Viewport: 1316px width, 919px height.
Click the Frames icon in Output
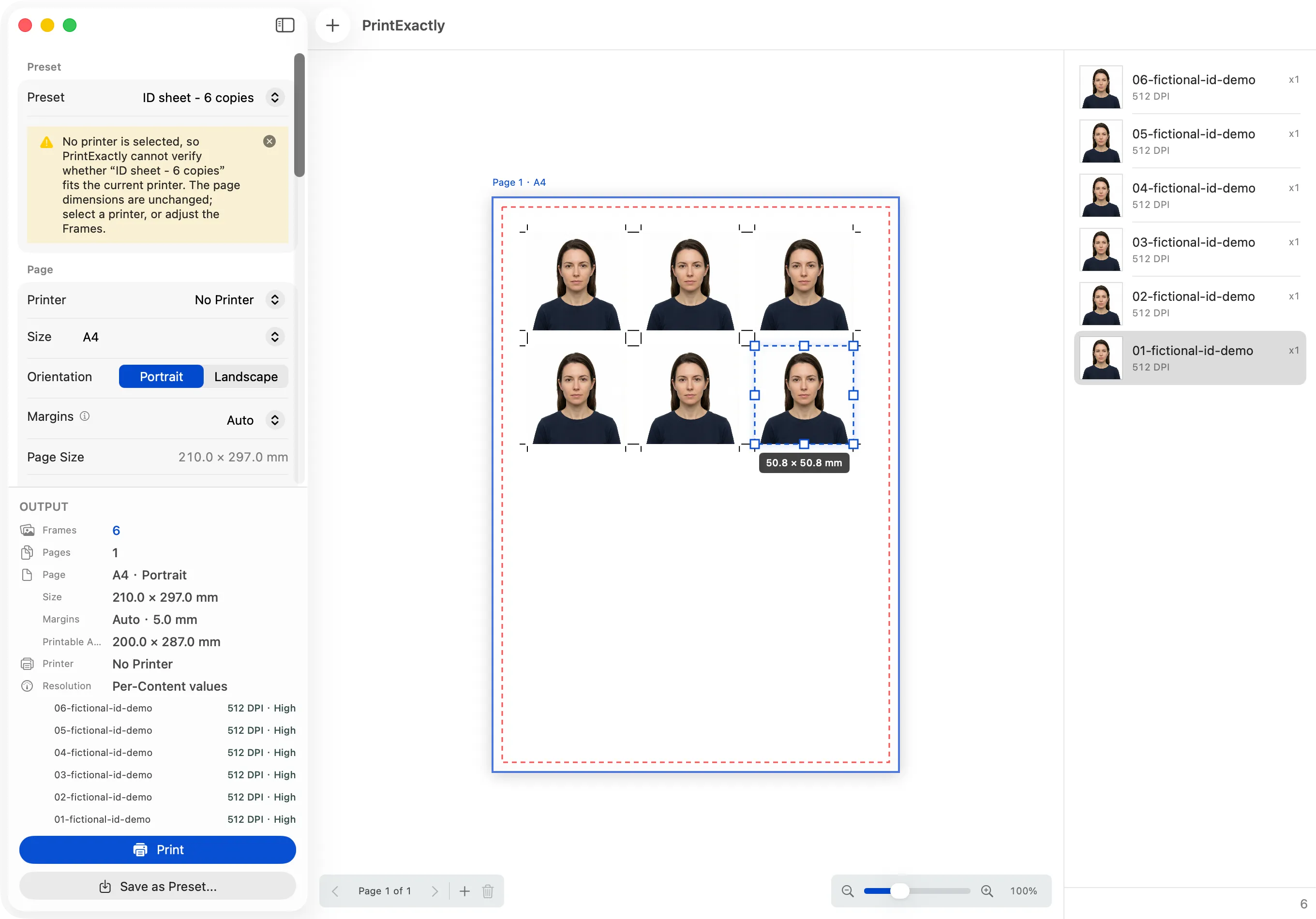coord(27,530)
